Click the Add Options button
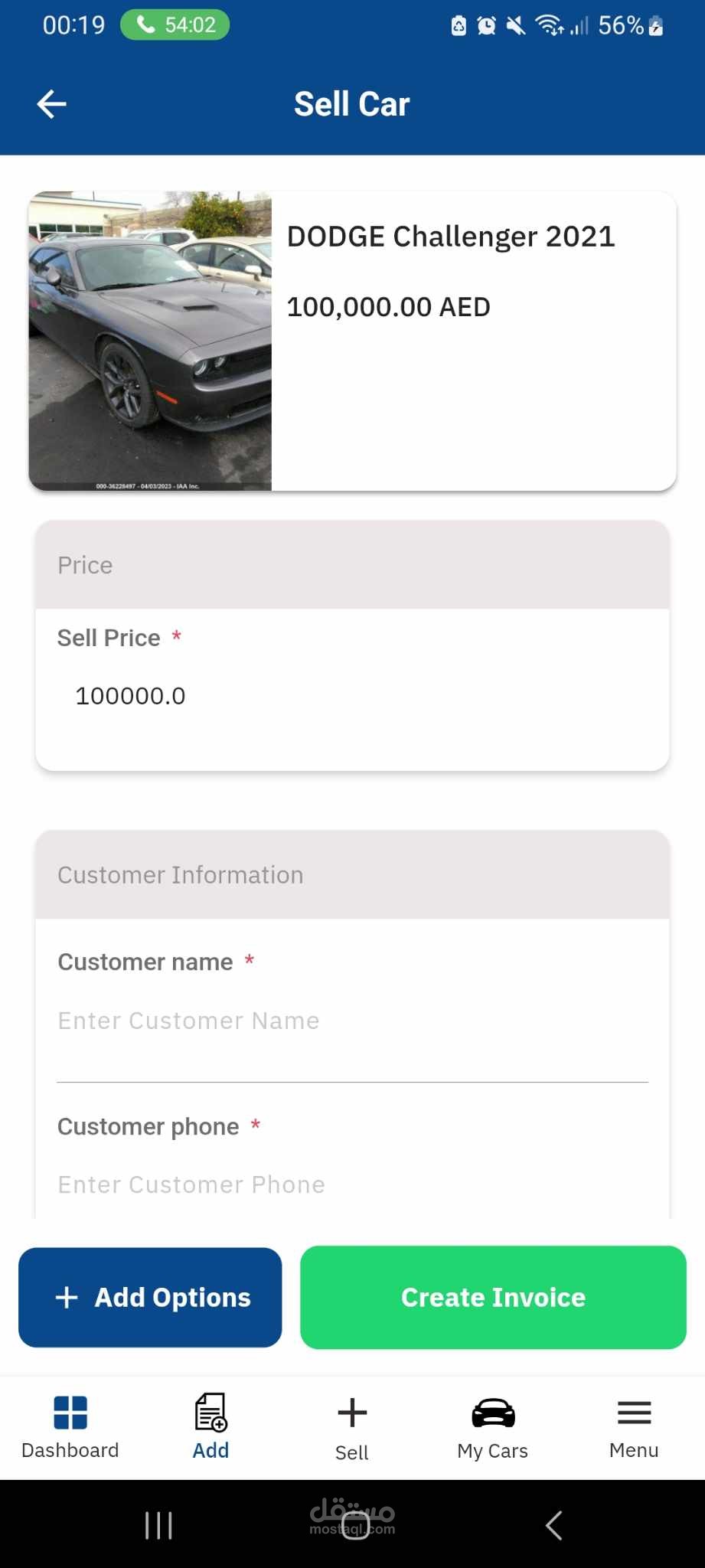 (150, 1297)
